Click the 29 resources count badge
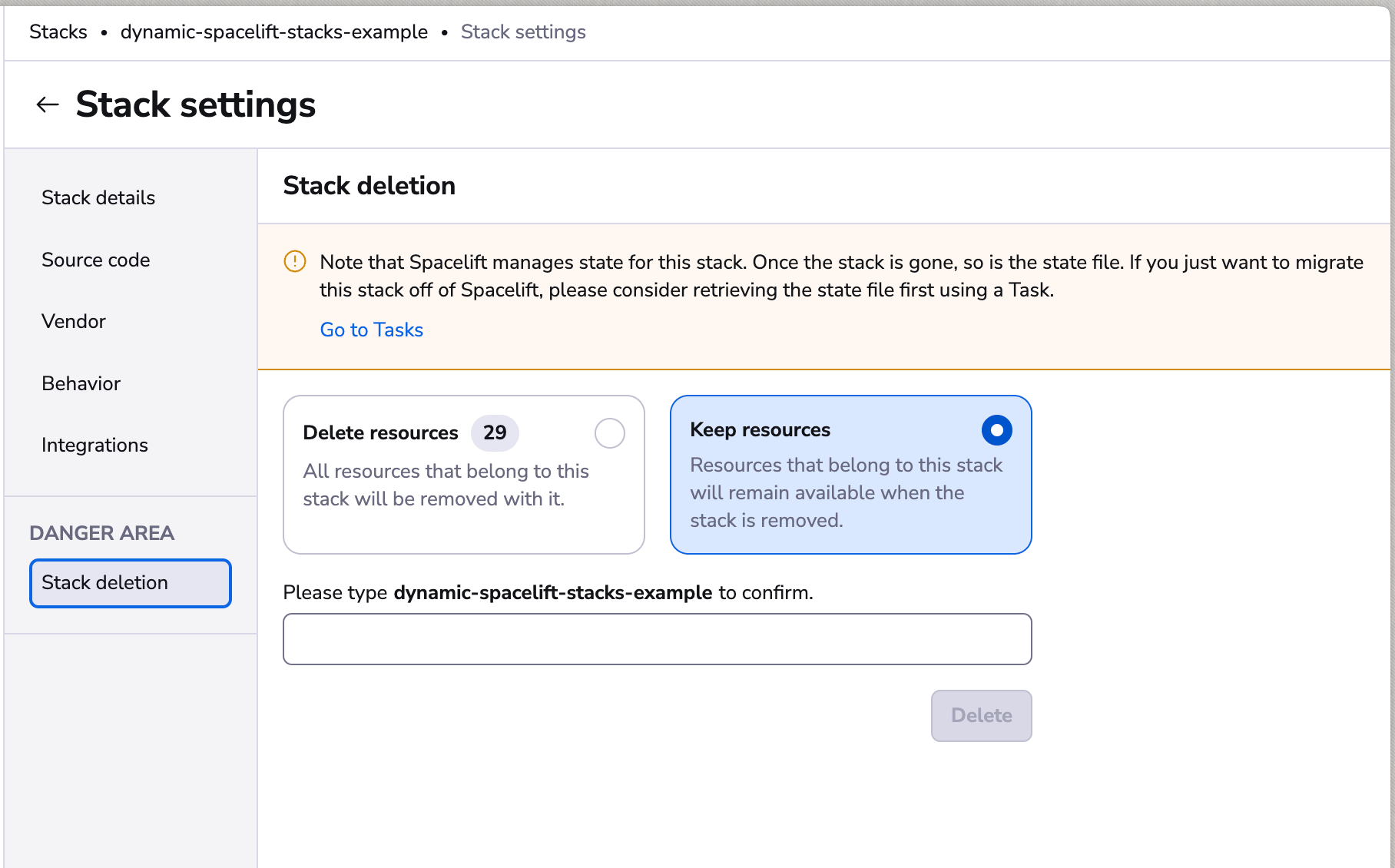The width and height of the screenshot is (1395, 868). coord(495,433)
